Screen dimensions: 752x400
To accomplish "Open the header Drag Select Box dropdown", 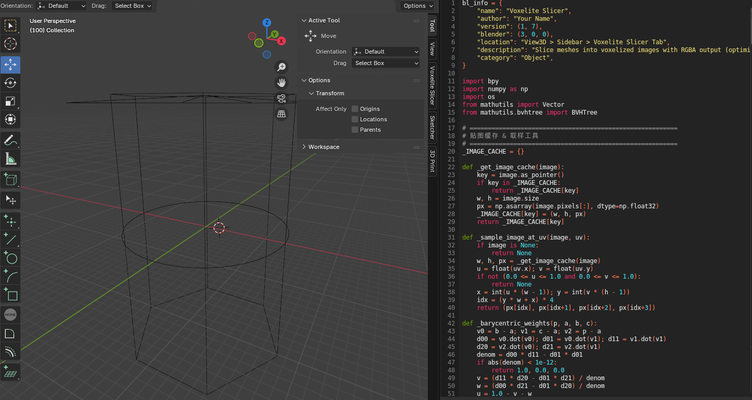I will (x=134, y=6).
